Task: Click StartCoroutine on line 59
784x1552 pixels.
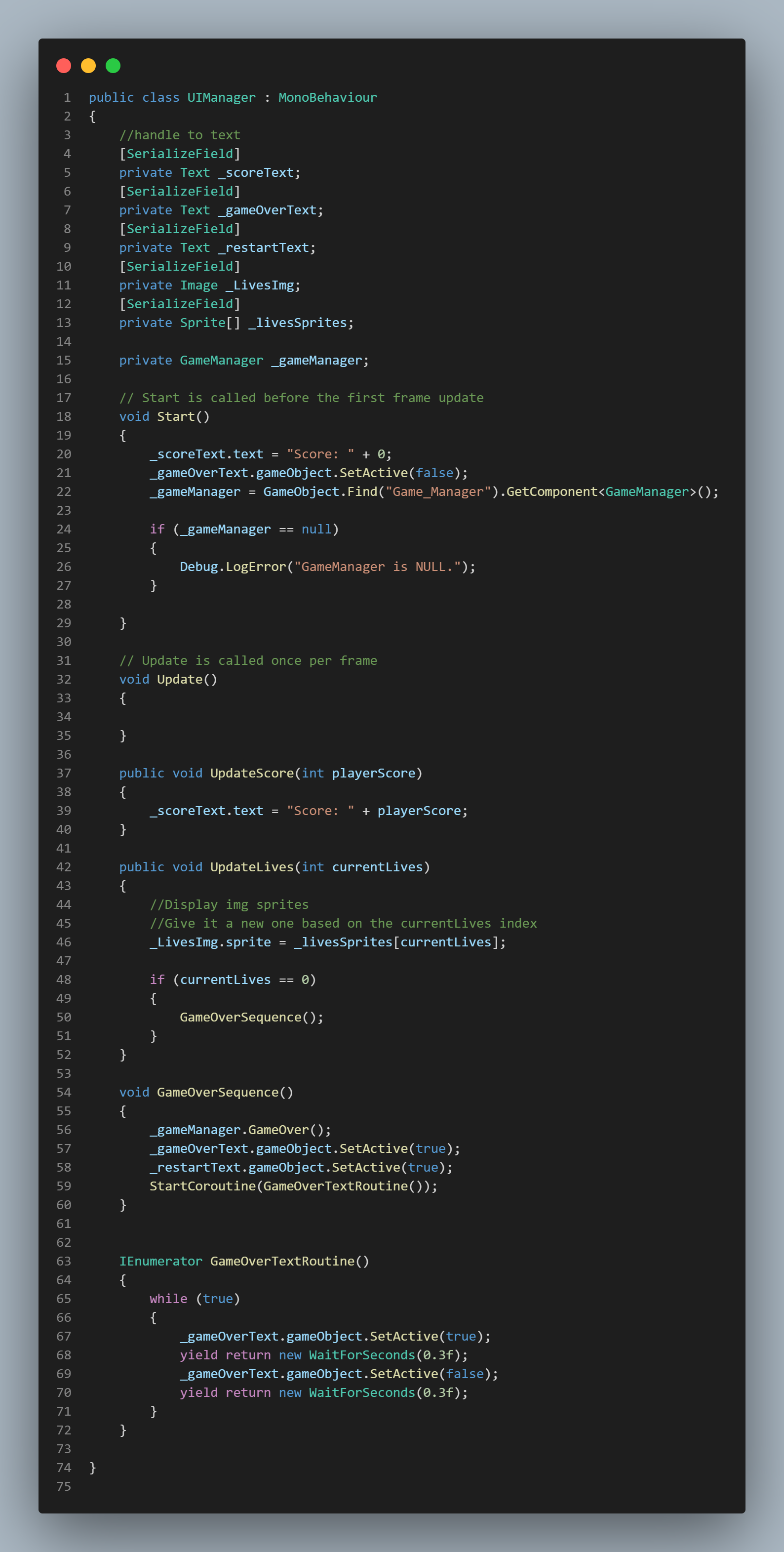Action: click(202, 1186)
